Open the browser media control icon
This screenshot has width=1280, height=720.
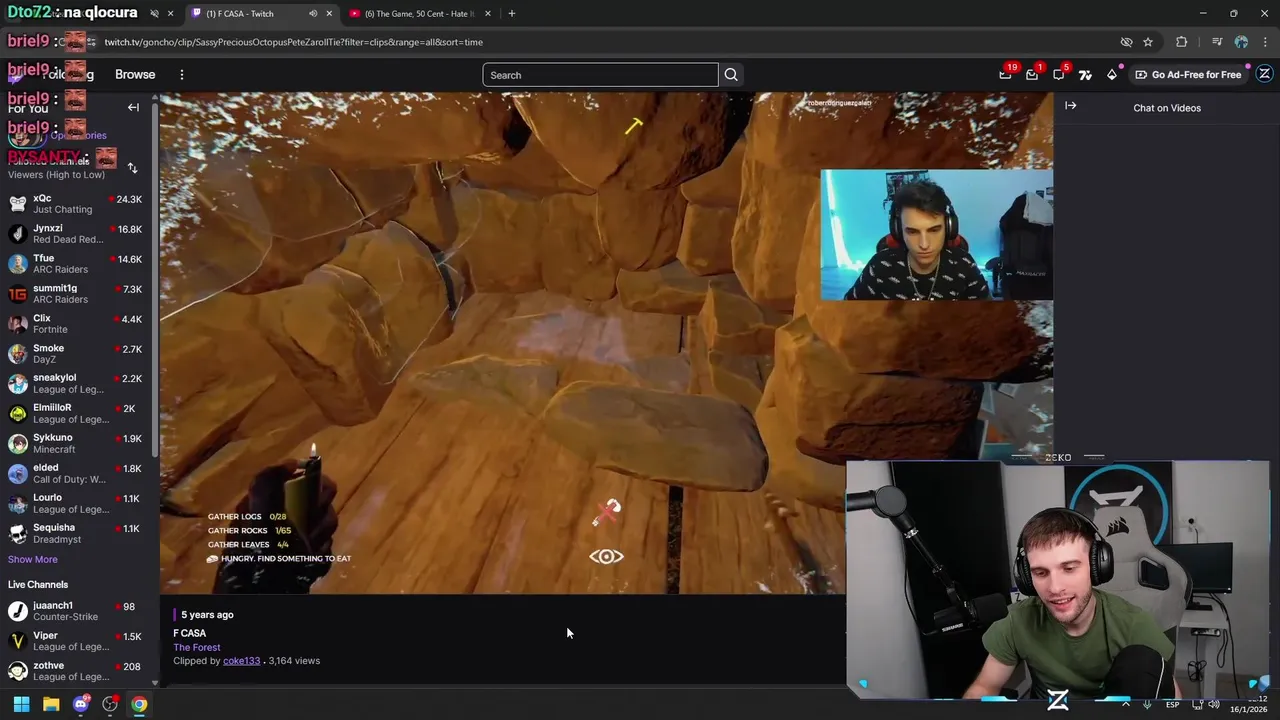pos(1217,42)
